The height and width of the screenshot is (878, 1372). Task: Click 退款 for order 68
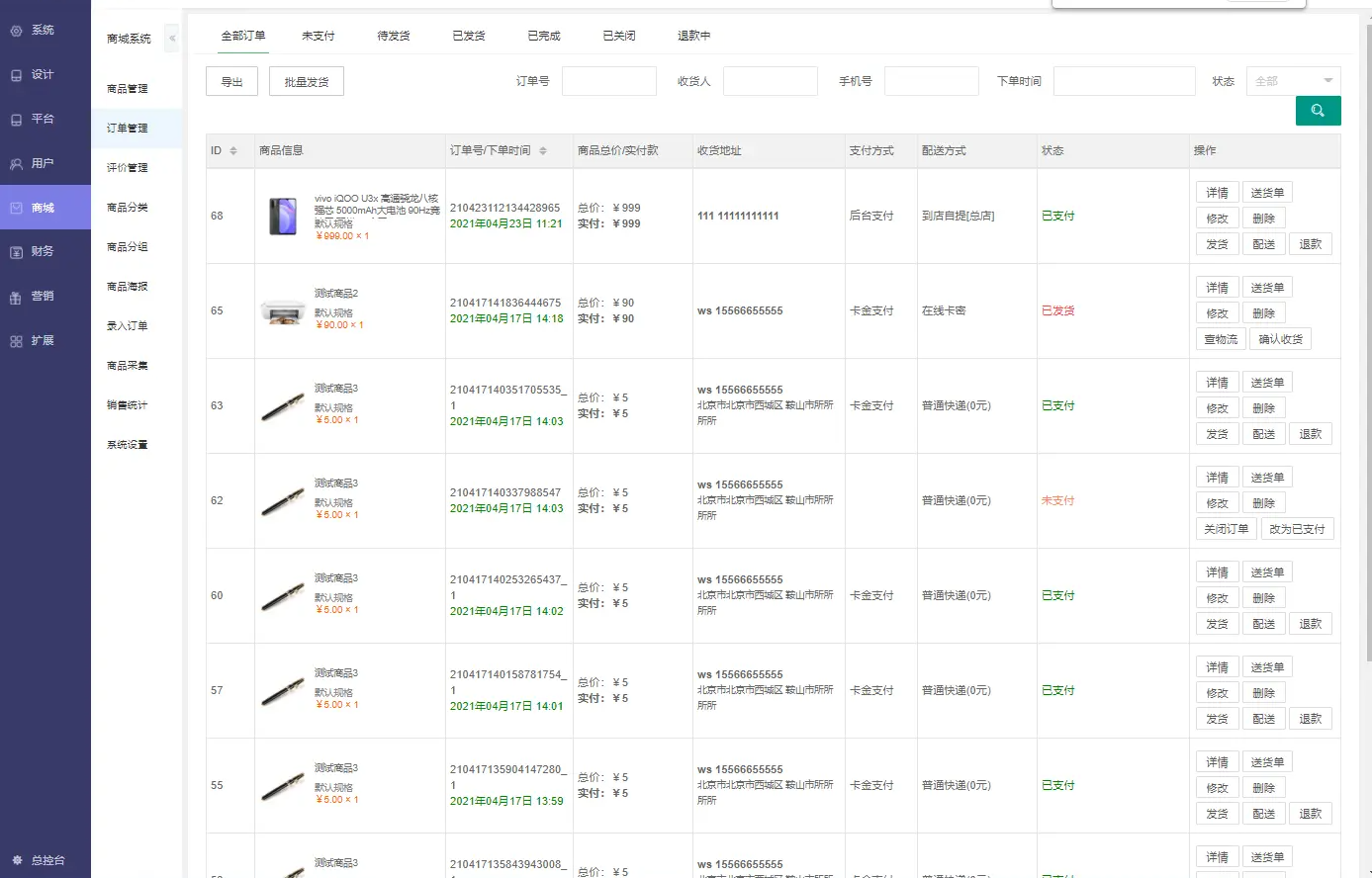(x=1311, y=244)
